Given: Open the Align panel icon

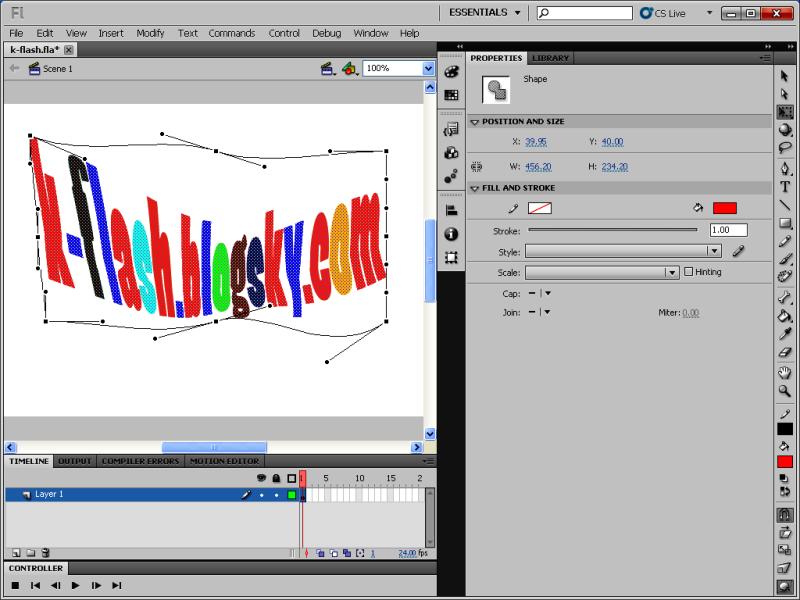Looking at the screenshot, I should (x=452, y=210).
